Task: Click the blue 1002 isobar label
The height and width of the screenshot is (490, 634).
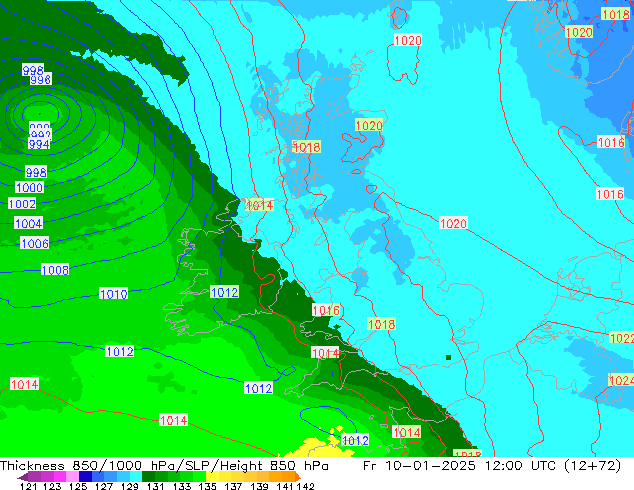Action: pos(22,203)
